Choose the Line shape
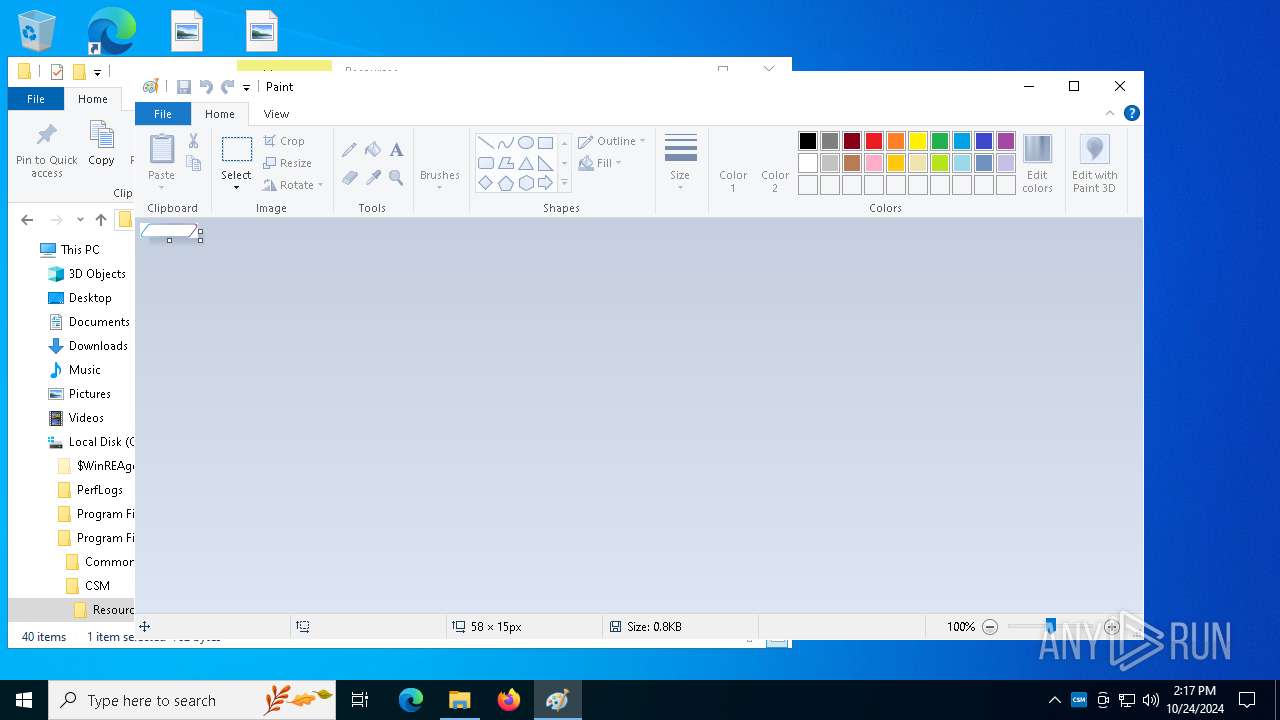Screen dimensions: 1280x720 click(486, 143)
